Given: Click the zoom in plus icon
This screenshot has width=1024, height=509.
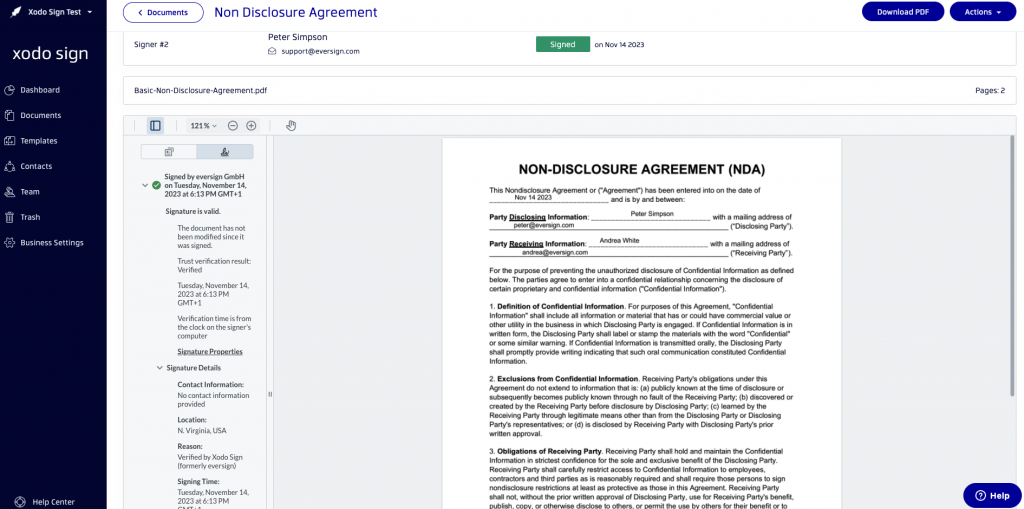Looking at the screenshot, I should [x=251, y=126].
